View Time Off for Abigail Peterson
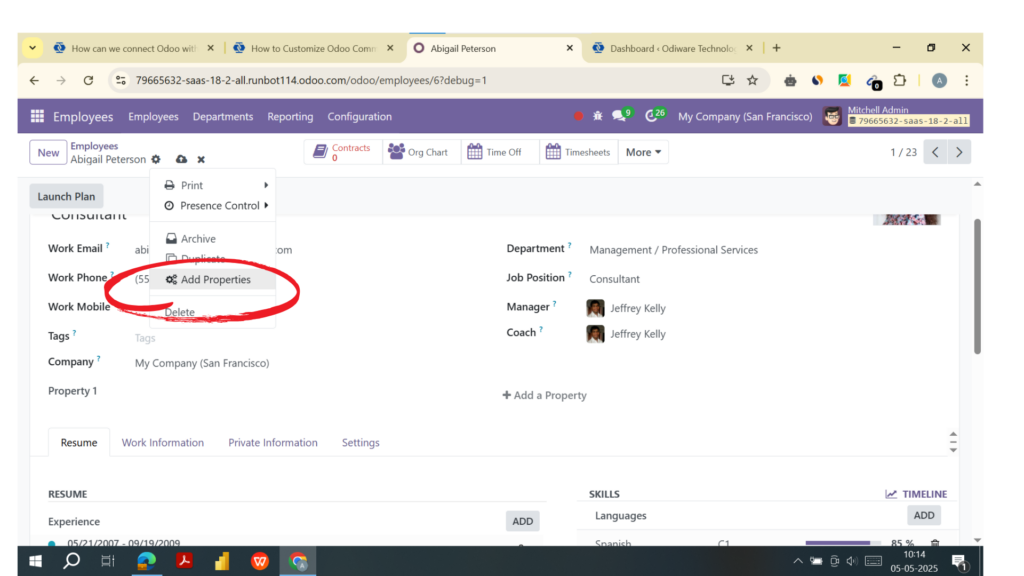 click(495, 152)
